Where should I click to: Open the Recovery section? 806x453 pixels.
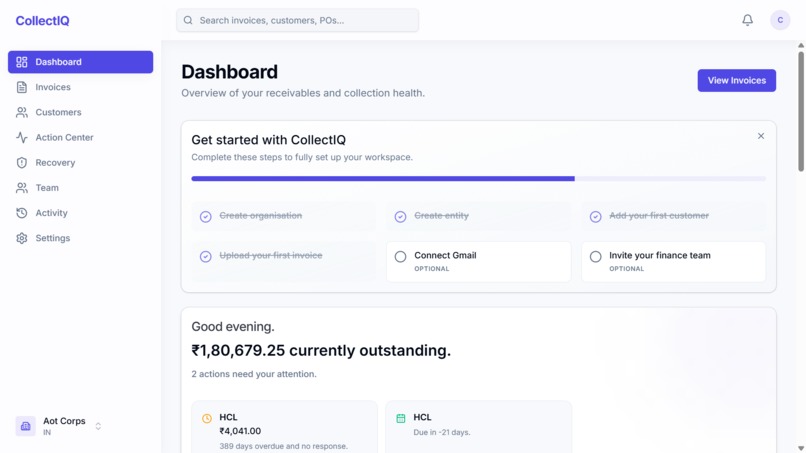click(x=80, y=162)
